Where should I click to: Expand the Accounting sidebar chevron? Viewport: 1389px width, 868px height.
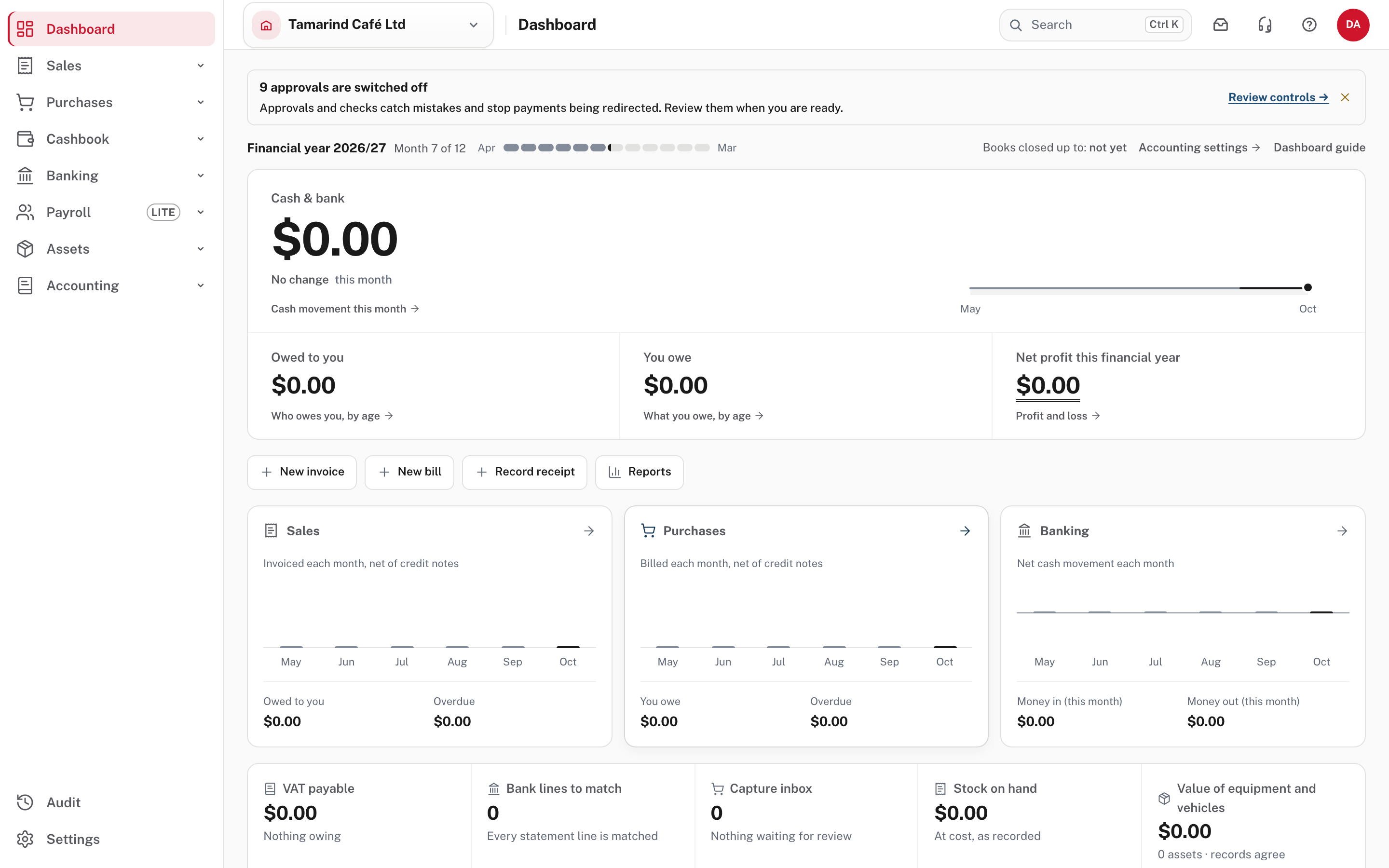pos(200,285)
